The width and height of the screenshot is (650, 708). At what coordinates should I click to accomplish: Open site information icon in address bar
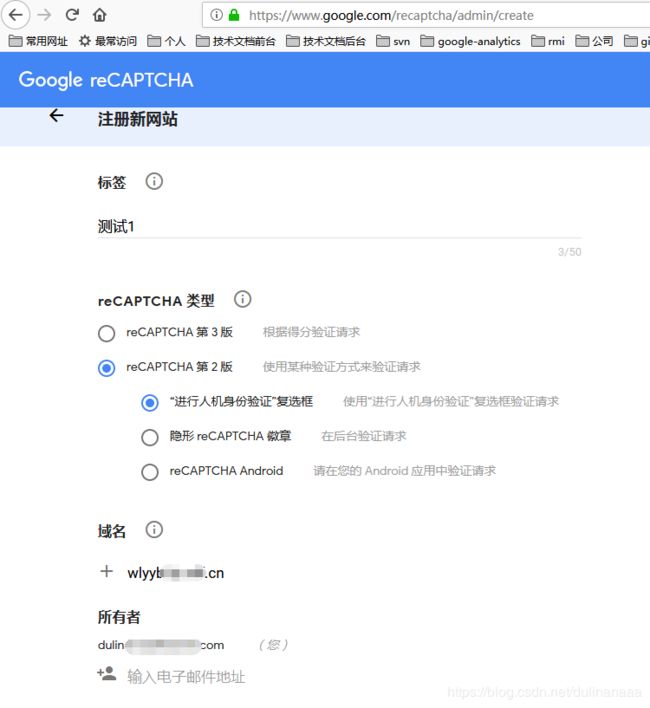(x=217, y=15)
